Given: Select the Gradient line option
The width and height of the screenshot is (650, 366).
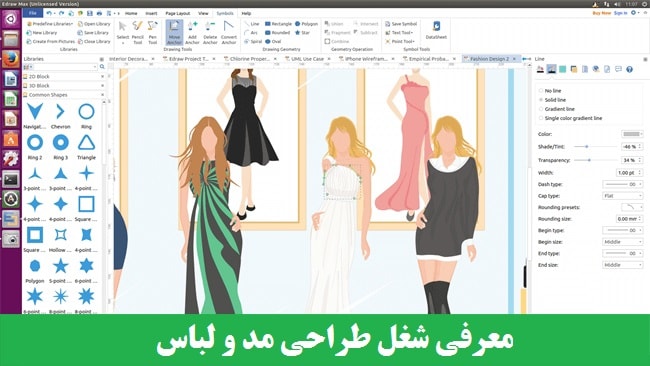Looking at the screenshot, I should [x=556, y=109].
